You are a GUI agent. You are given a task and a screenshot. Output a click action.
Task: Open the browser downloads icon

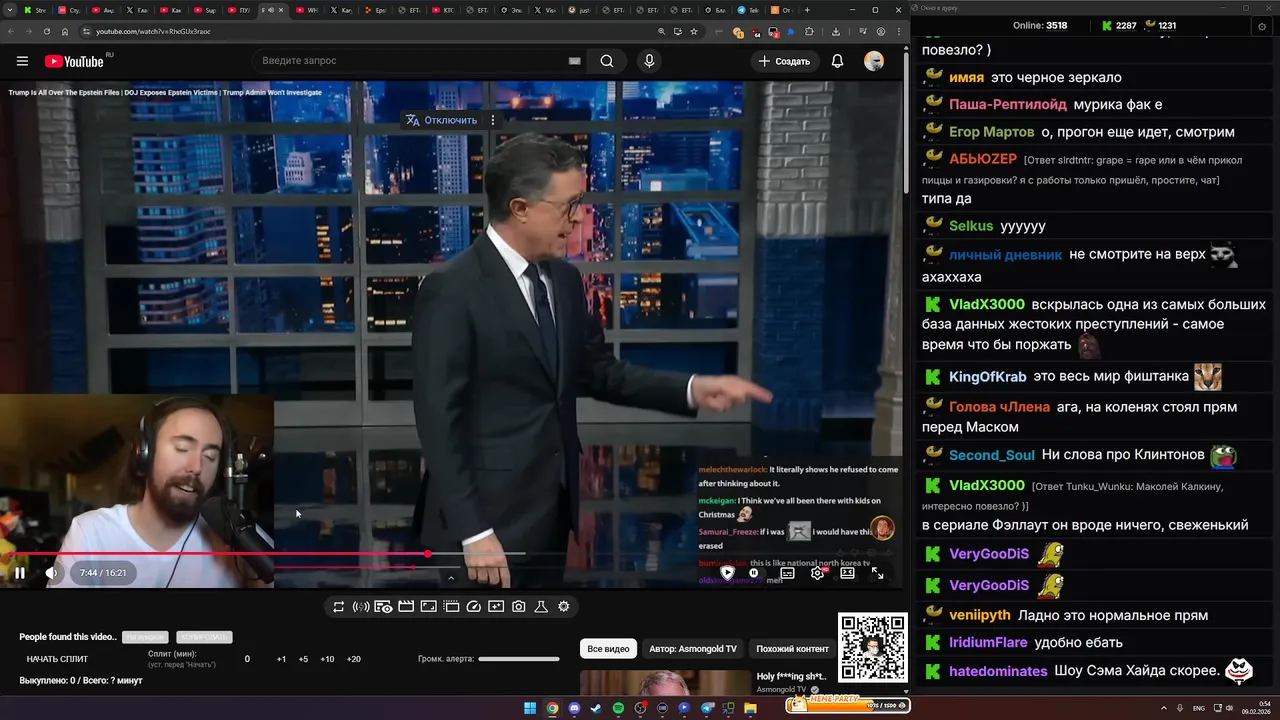click(x=836, y=31)
